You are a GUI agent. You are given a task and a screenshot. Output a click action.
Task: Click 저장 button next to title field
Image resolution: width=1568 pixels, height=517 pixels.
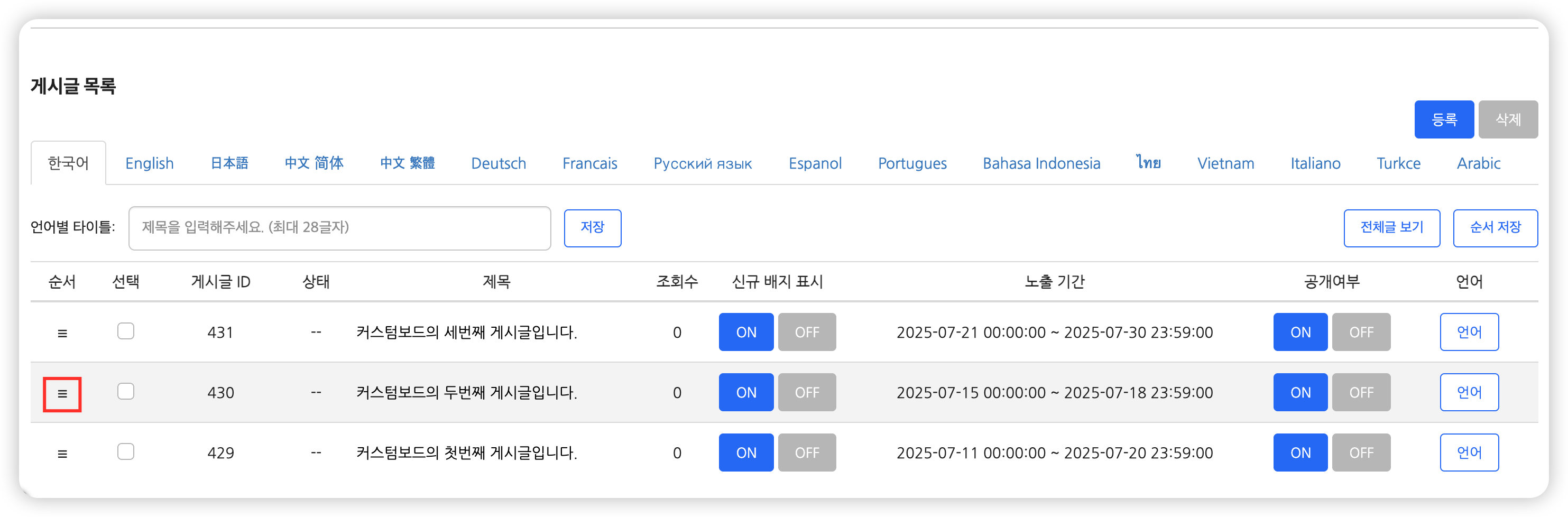(592, 228)
